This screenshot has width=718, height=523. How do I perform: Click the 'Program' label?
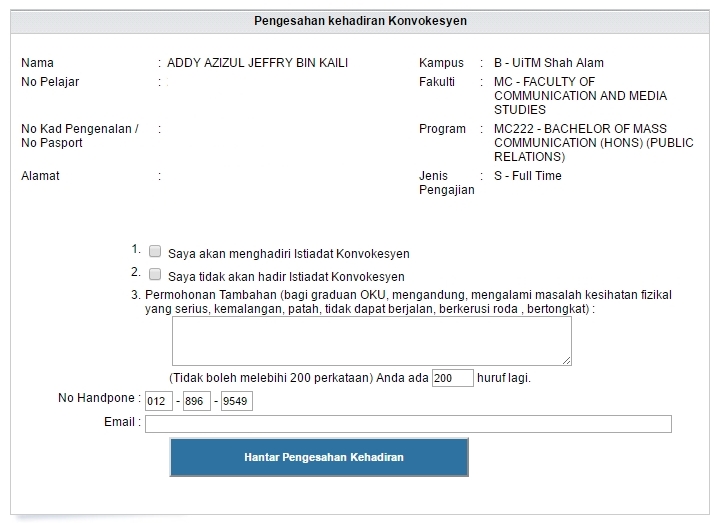[442, 129]
